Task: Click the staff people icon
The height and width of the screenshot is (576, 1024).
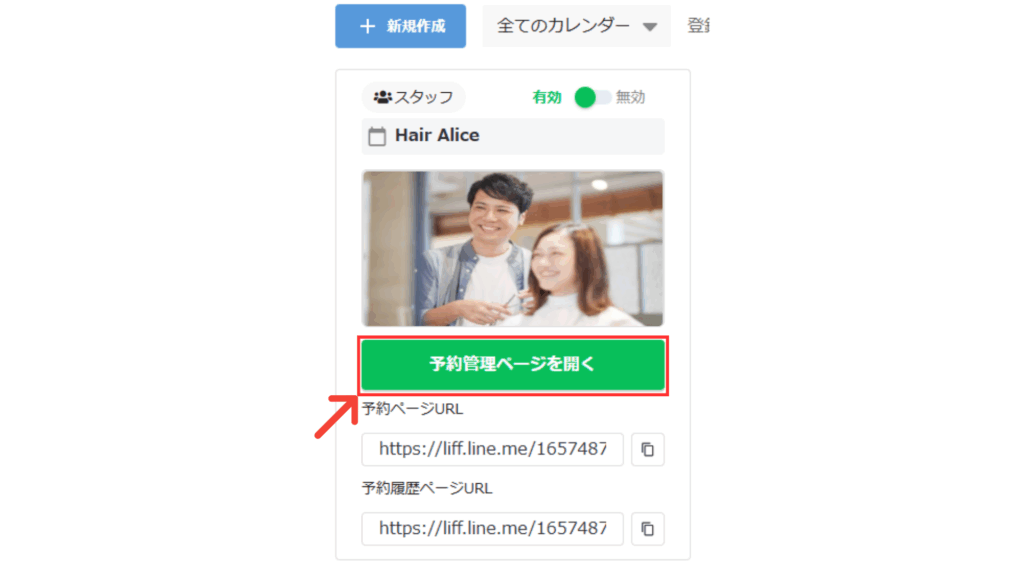Action: coord(382,97)
